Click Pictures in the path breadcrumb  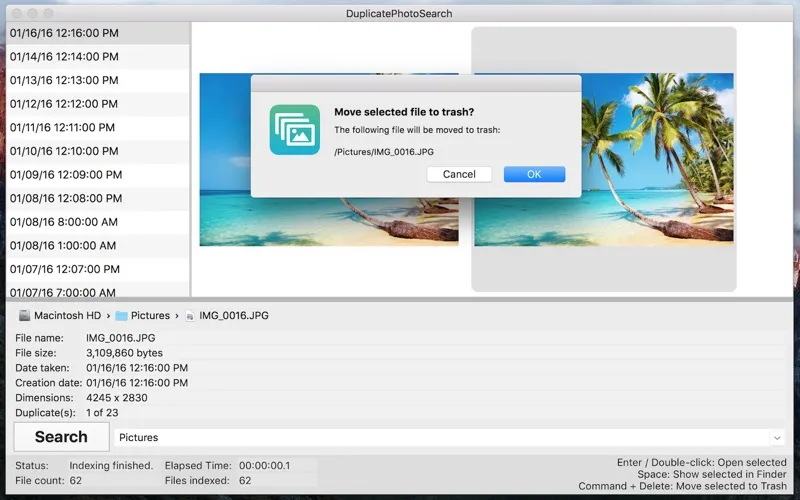(x=150, y=316)
